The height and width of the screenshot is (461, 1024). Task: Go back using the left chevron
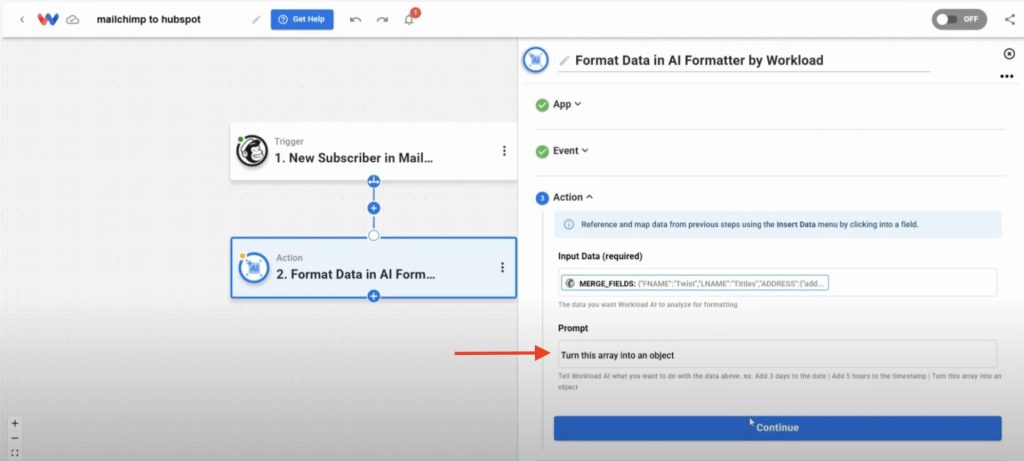coord(22,20)
